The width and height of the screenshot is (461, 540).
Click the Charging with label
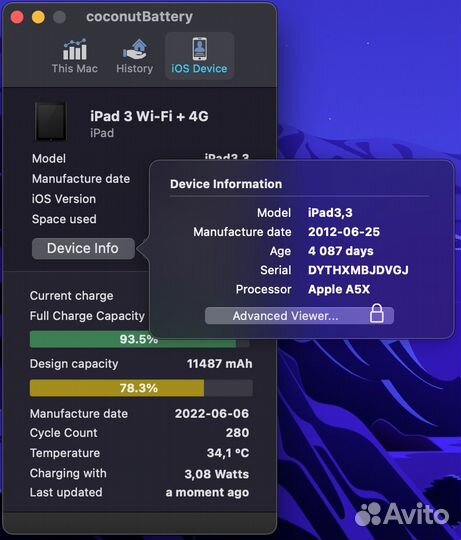click(68, 473)
